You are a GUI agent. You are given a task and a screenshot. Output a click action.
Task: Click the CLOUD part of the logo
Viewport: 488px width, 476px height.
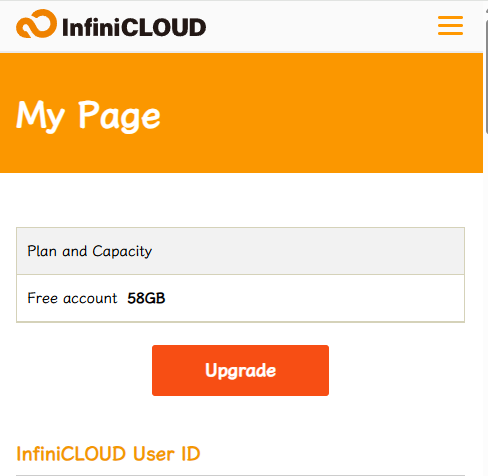(x=163, y=27)
